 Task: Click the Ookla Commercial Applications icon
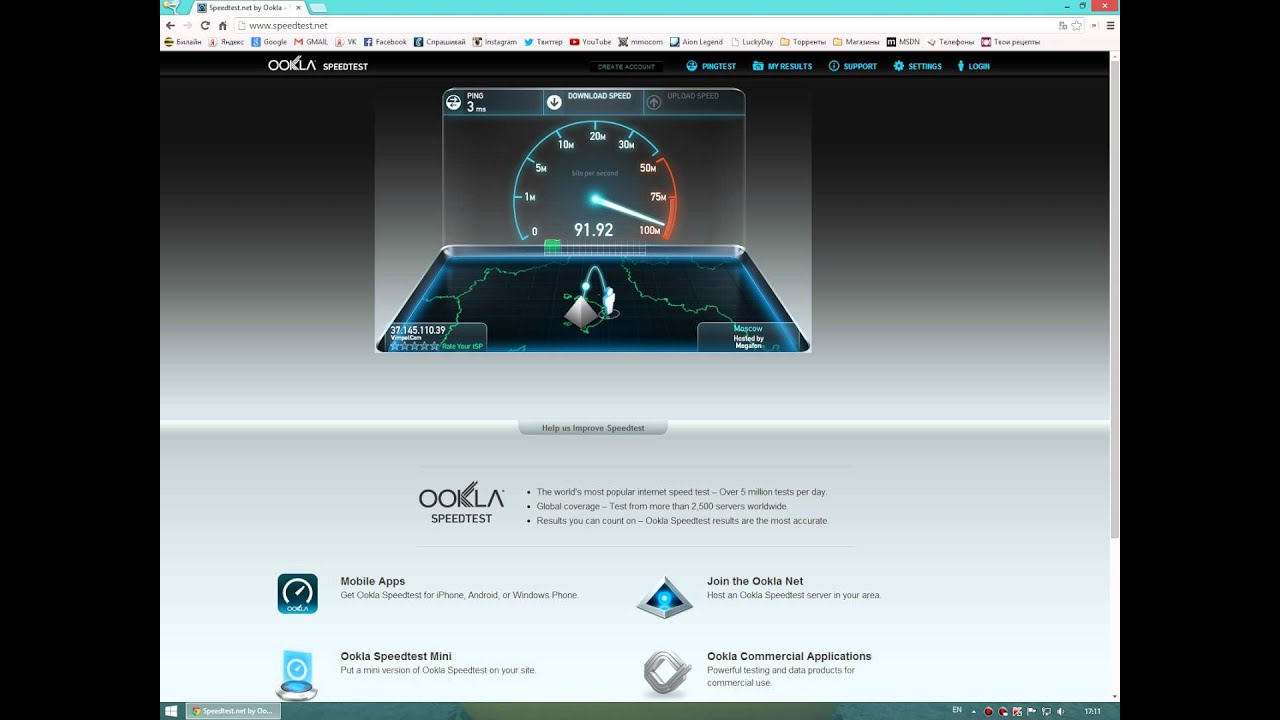click(667, 672)
